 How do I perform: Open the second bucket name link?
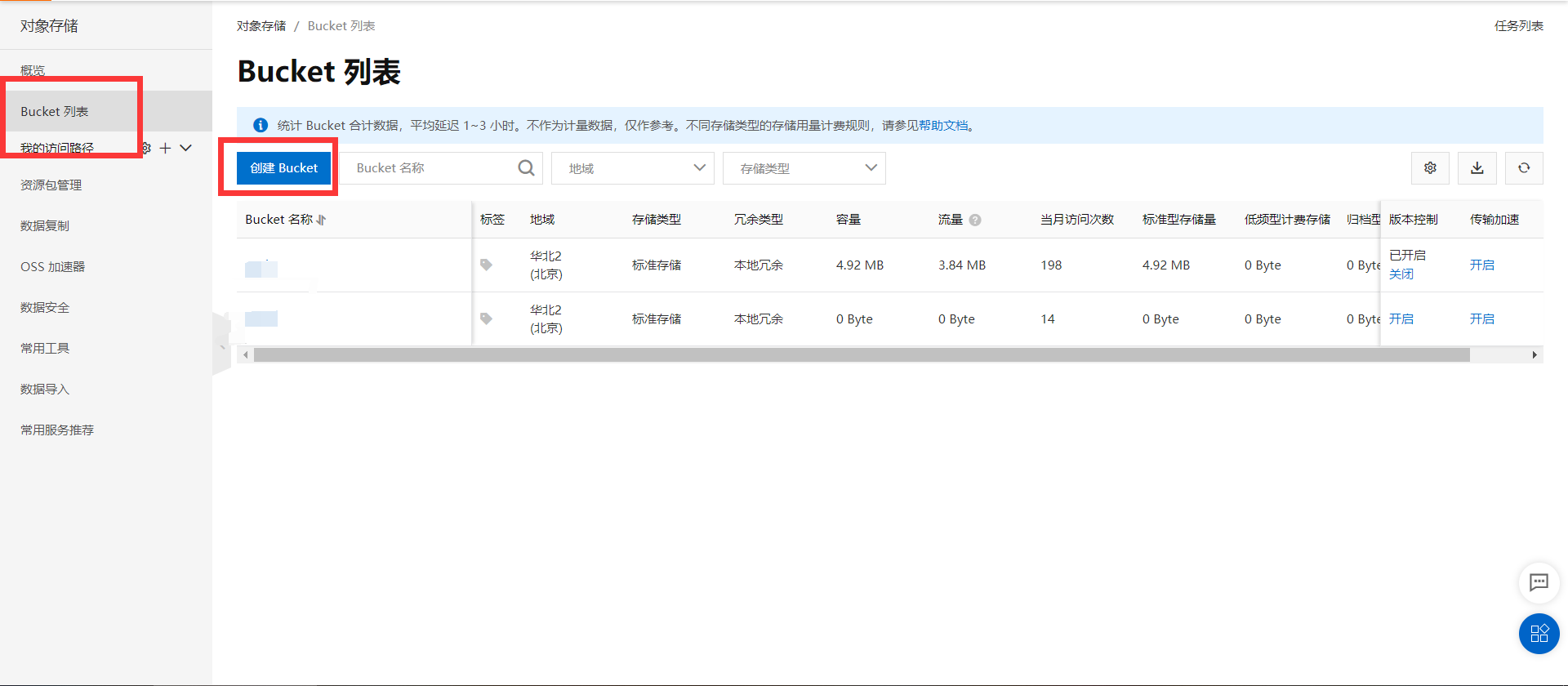[x=261, y=318]
